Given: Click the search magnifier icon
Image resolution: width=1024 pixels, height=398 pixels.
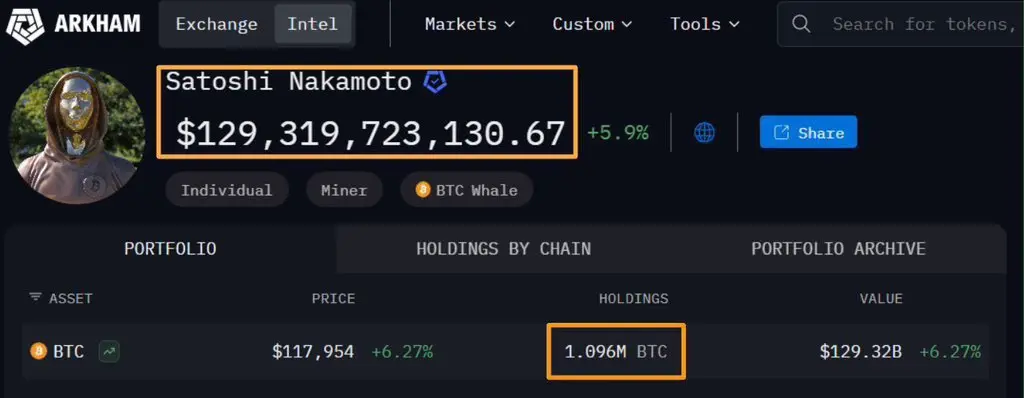Looking at the screenshot, I should point(801,24).
